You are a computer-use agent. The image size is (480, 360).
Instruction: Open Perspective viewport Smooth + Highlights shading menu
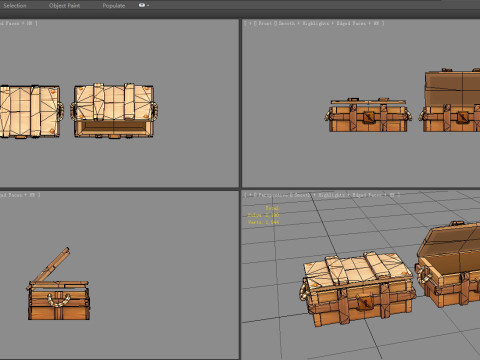coord(318,195)
